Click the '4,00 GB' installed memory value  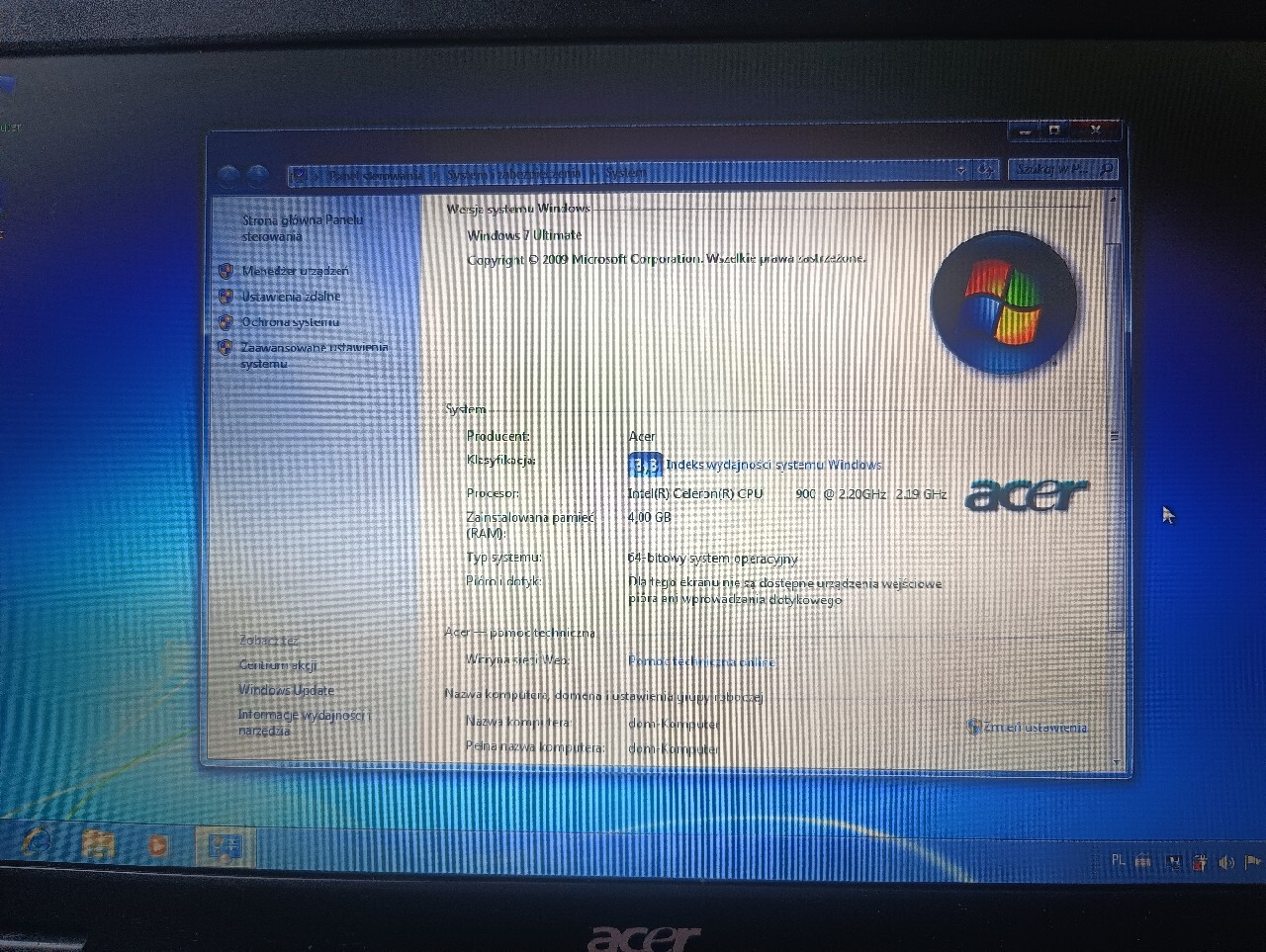(x=650, y=517)
